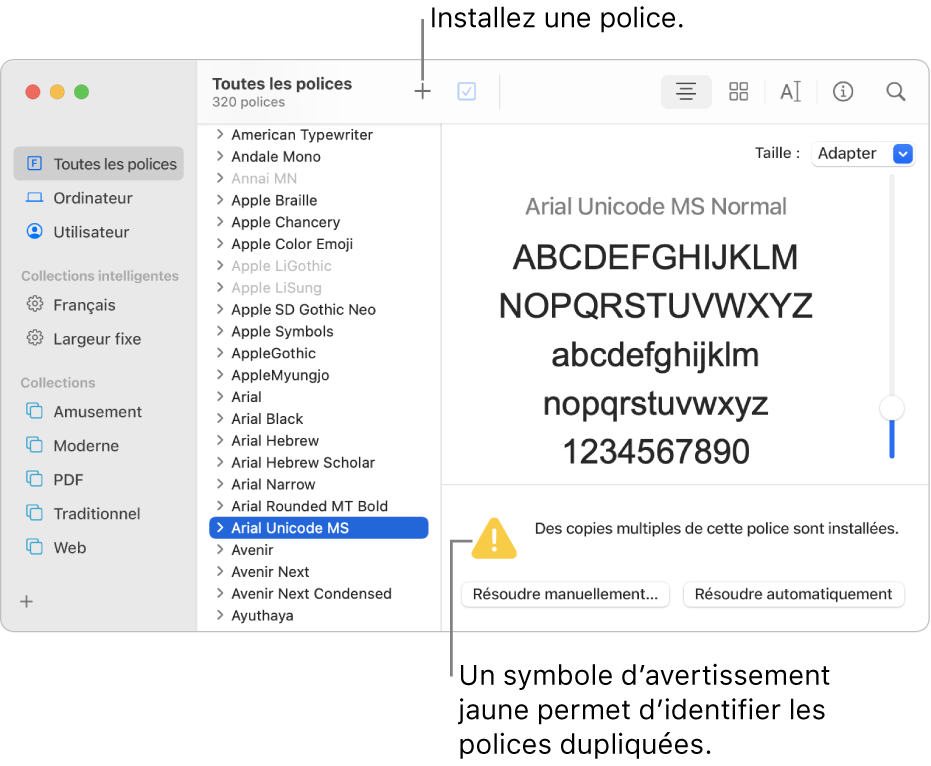The image size is (931, 766).
Task: Expand the Avenir Next font entry
Action: [221, 571]
